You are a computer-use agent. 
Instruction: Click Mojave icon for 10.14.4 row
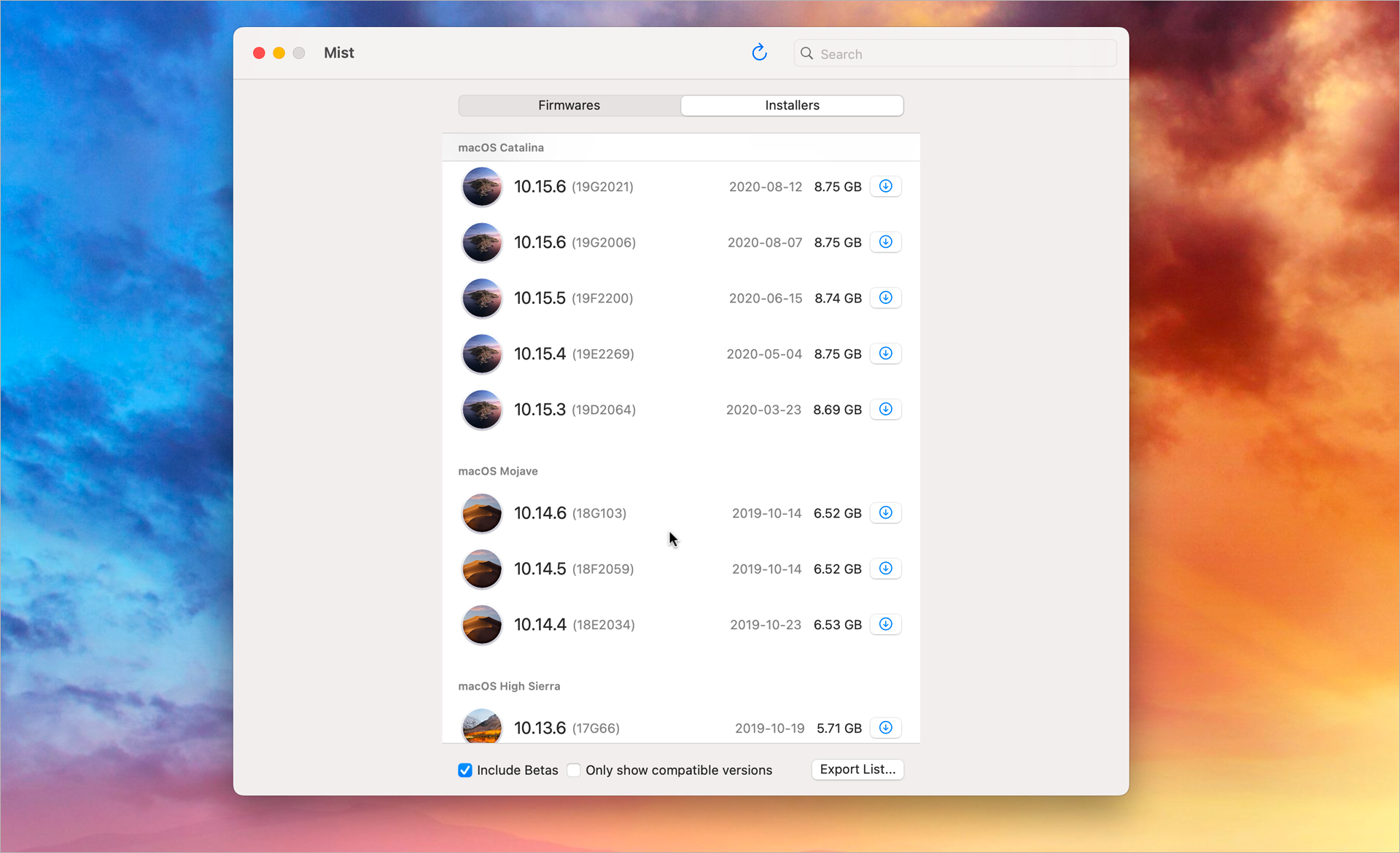482,625
